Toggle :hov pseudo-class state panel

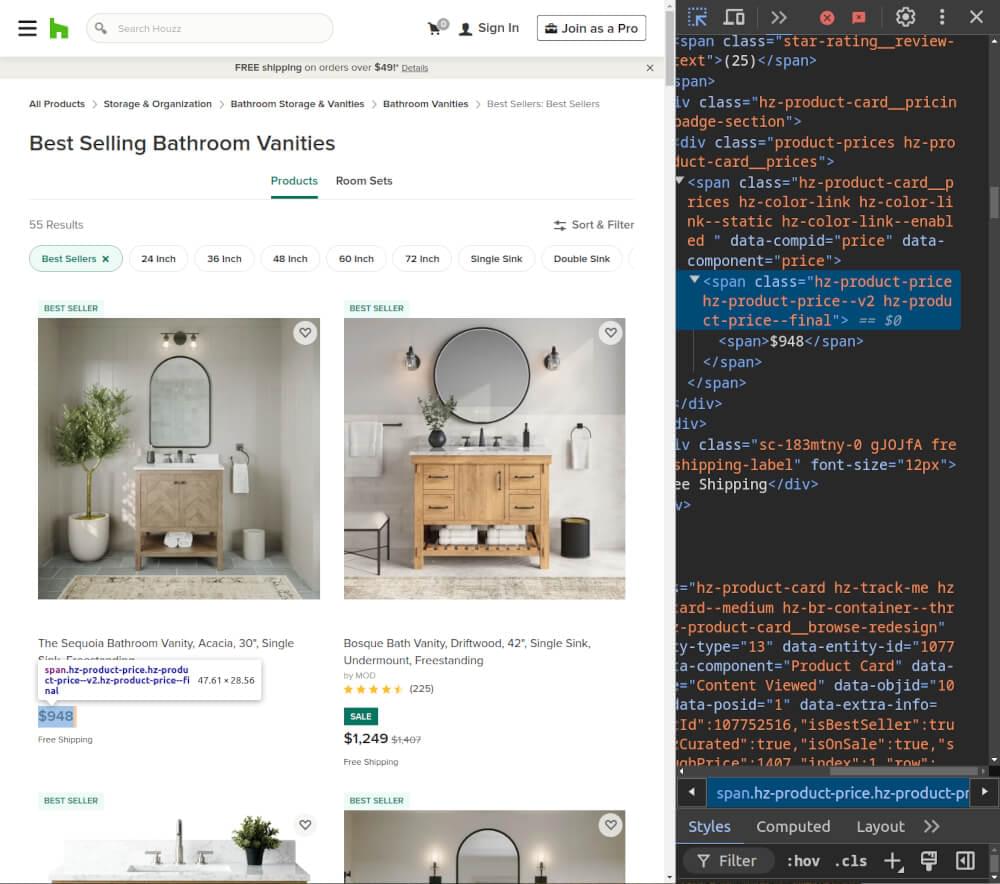click(x=803, y=860)
